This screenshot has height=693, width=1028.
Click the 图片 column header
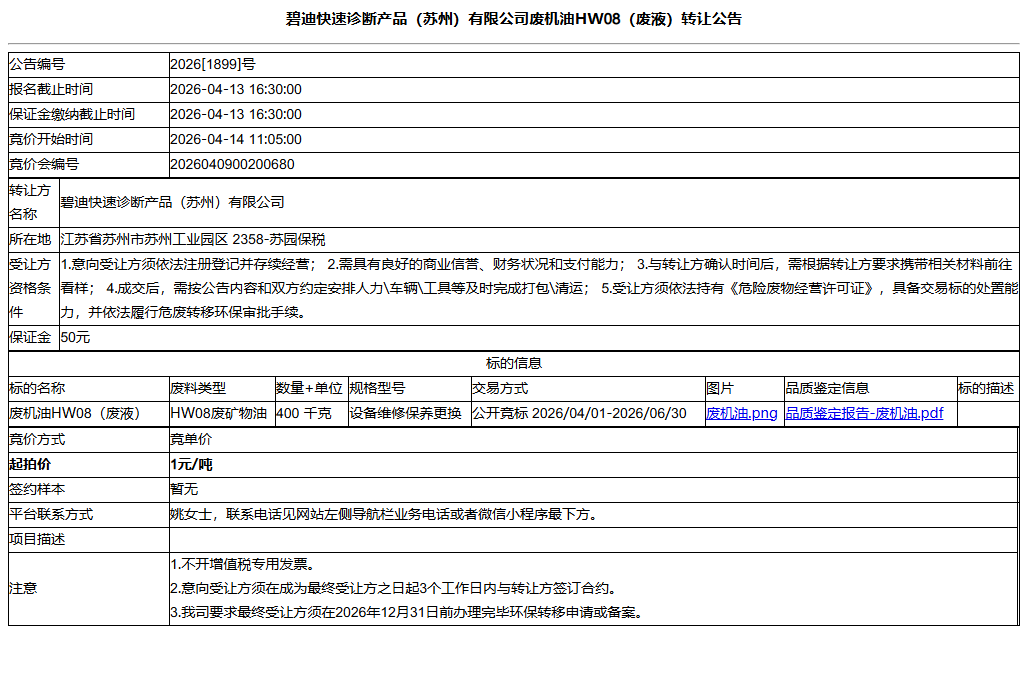click(x=720, y=388)
